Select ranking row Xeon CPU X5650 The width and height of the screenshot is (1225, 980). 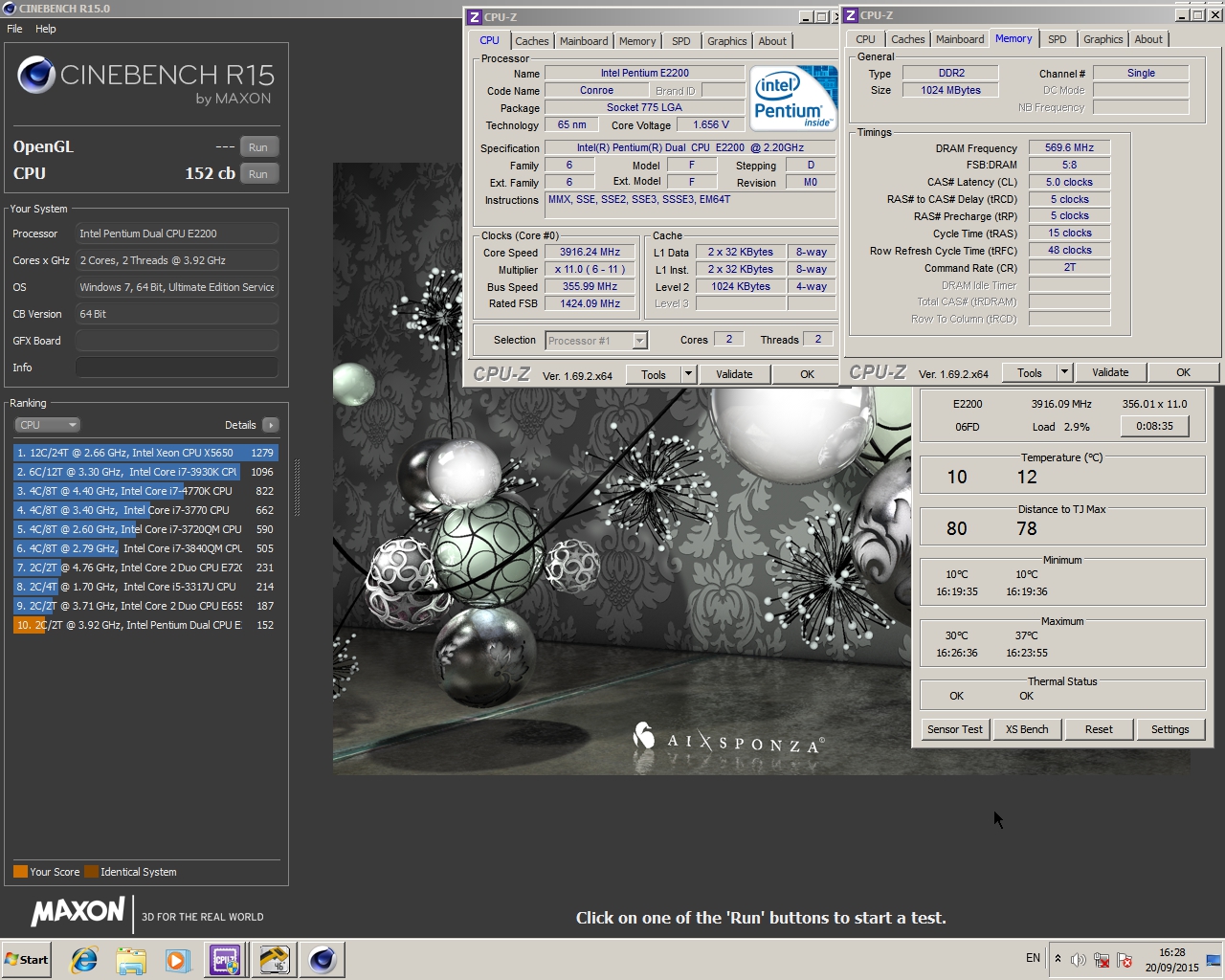(145, 453)
